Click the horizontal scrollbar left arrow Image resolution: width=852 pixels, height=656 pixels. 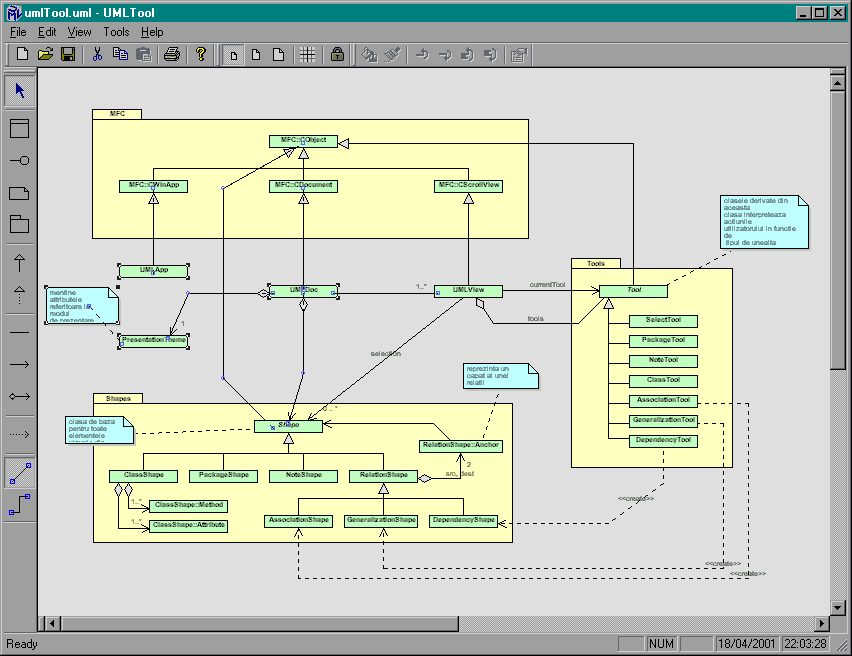52,623
